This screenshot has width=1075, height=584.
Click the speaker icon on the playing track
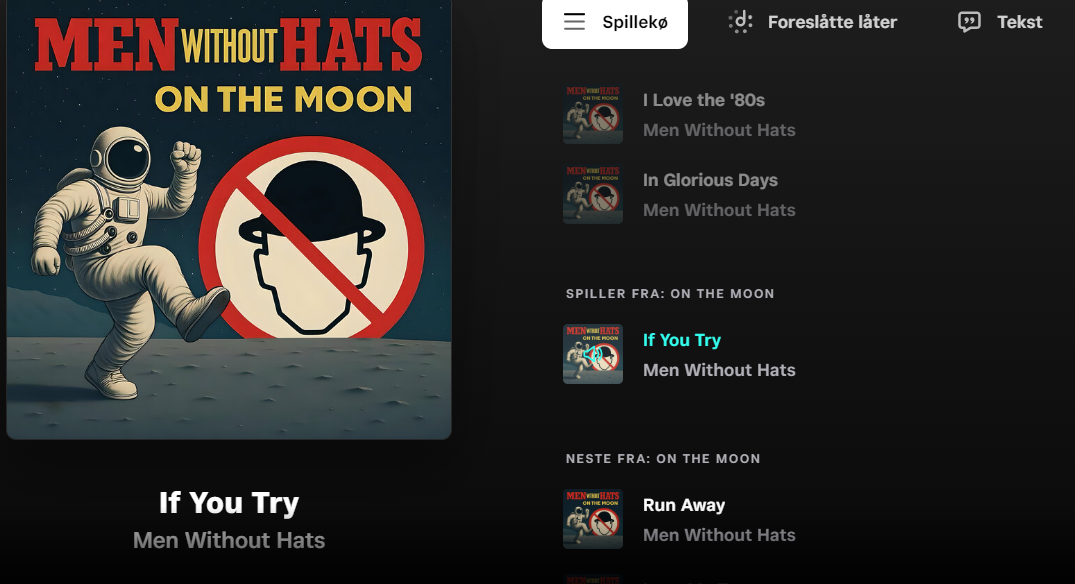592,354
